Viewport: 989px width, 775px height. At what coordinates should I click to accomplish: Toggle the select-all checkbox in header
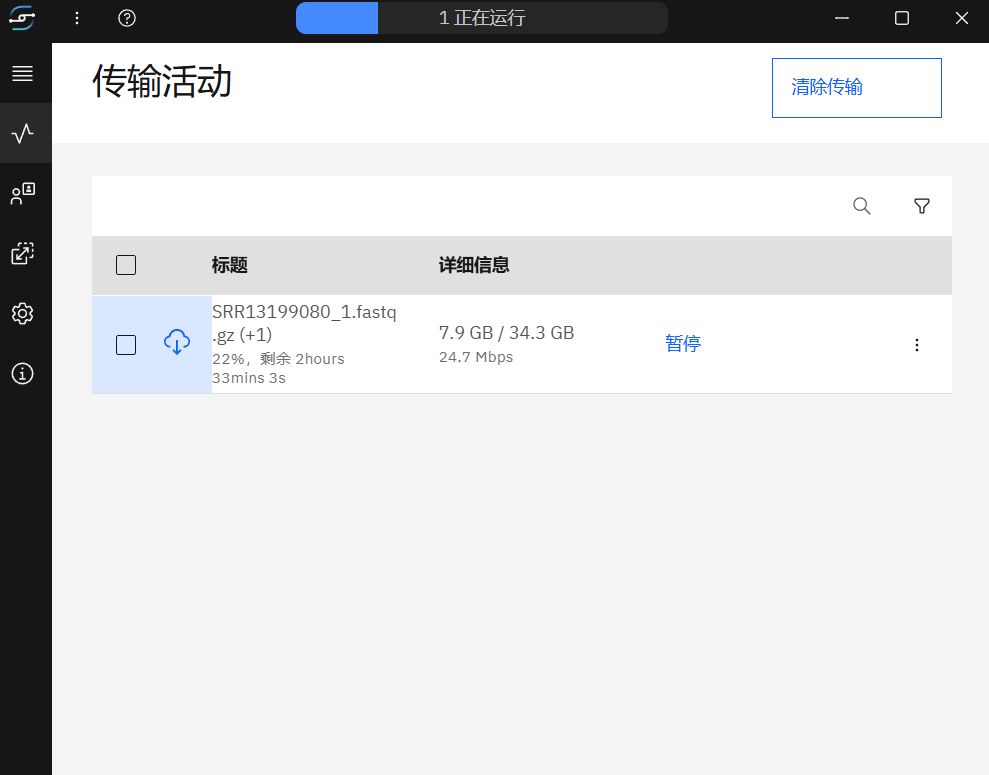pos(126,265)
